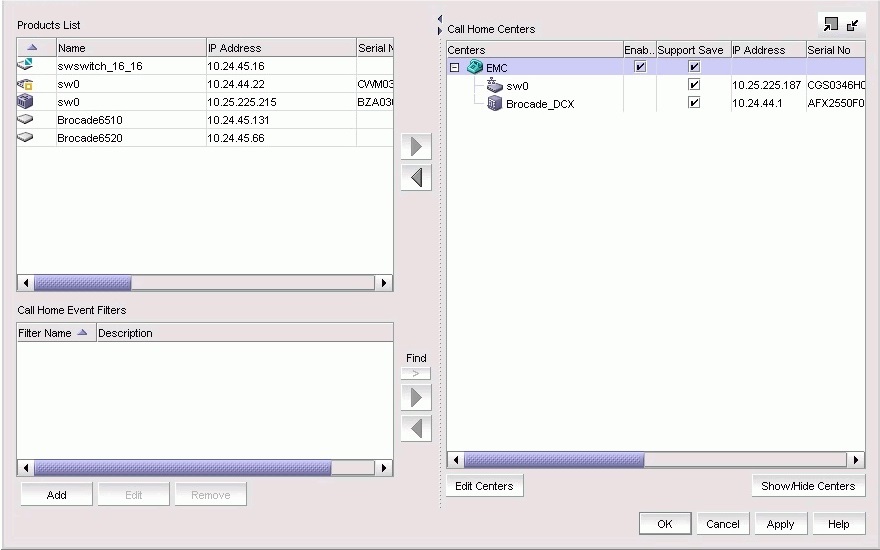This screenshot has height=550, width=880.
Task: Click the Serial N column header in Products List
Action: [375, 48]
